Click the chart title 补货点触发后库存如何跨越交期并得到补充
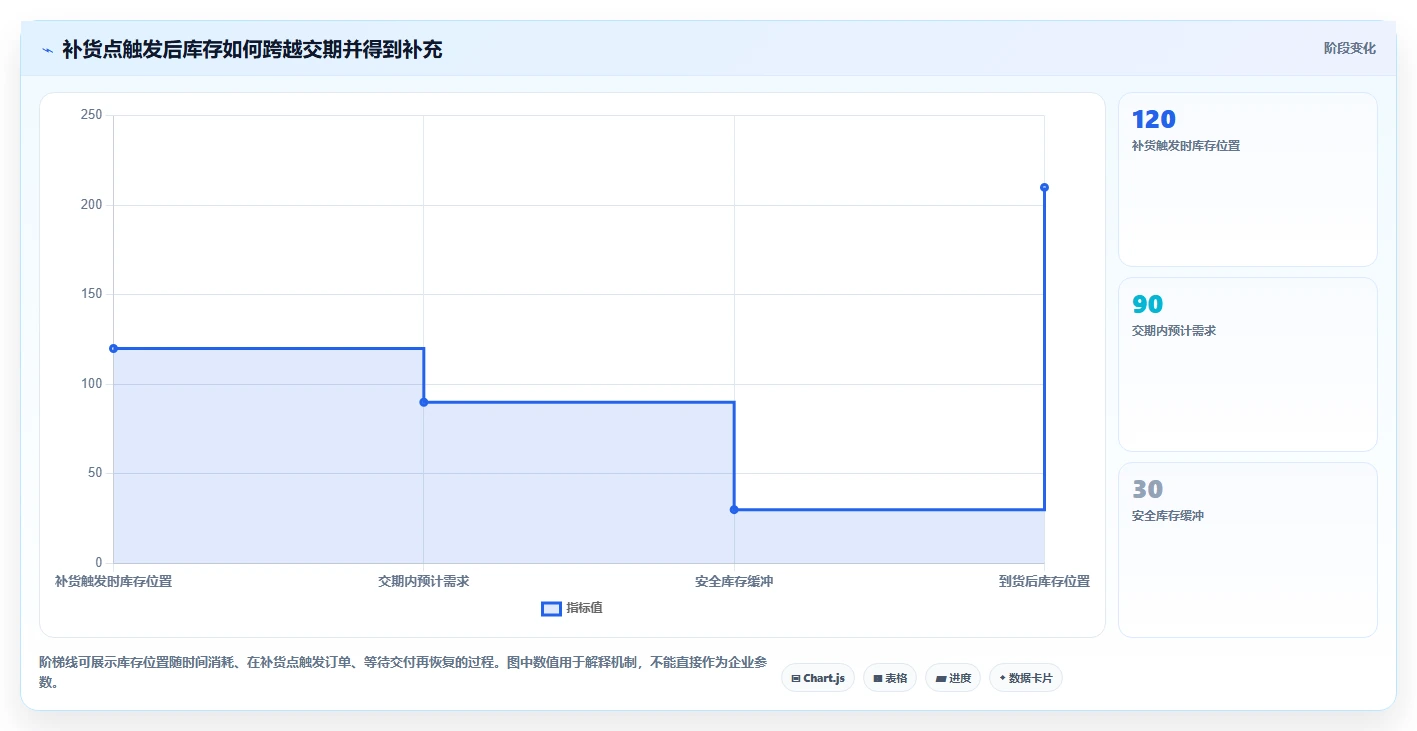The height and width of the screenshot is (731, 1417). tap(252, 50)
